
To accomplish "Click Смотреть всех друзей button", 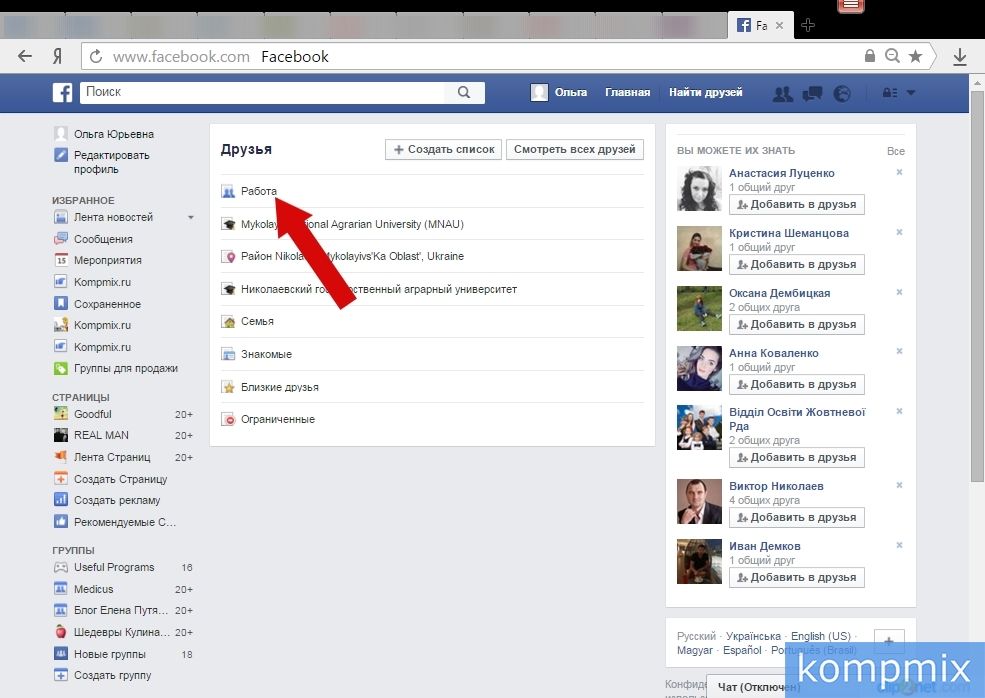I will tap(575, 150).
